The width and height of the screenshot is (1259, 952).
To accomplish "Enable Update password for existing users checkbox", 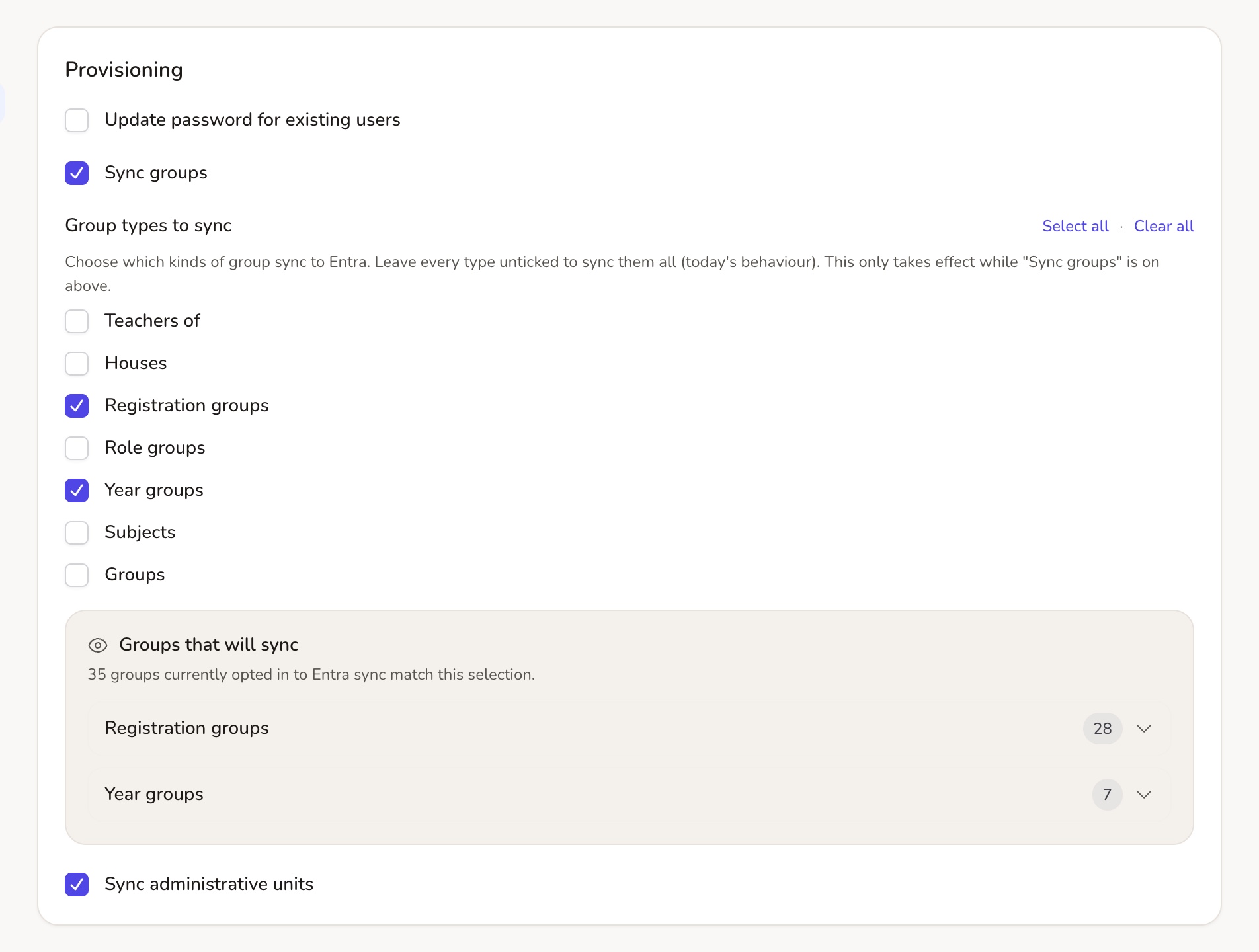I will [77, 120].
